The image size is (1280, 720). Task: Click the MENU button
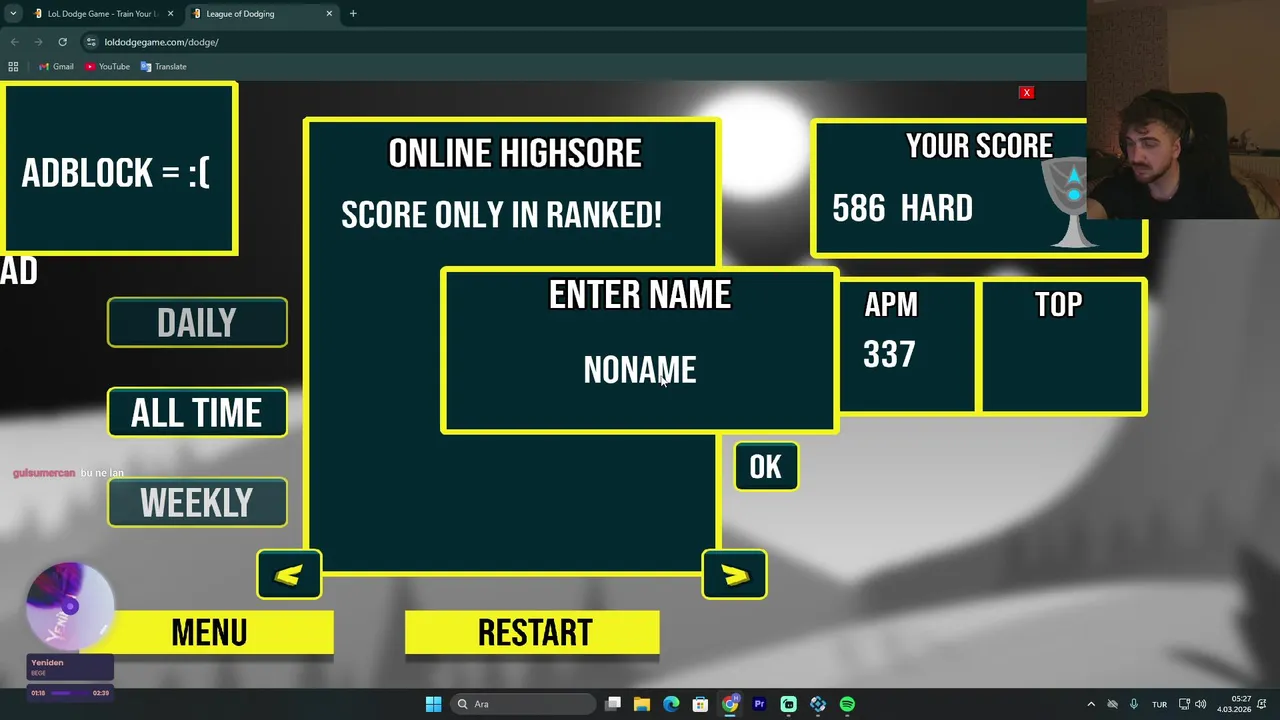[209, 633]
